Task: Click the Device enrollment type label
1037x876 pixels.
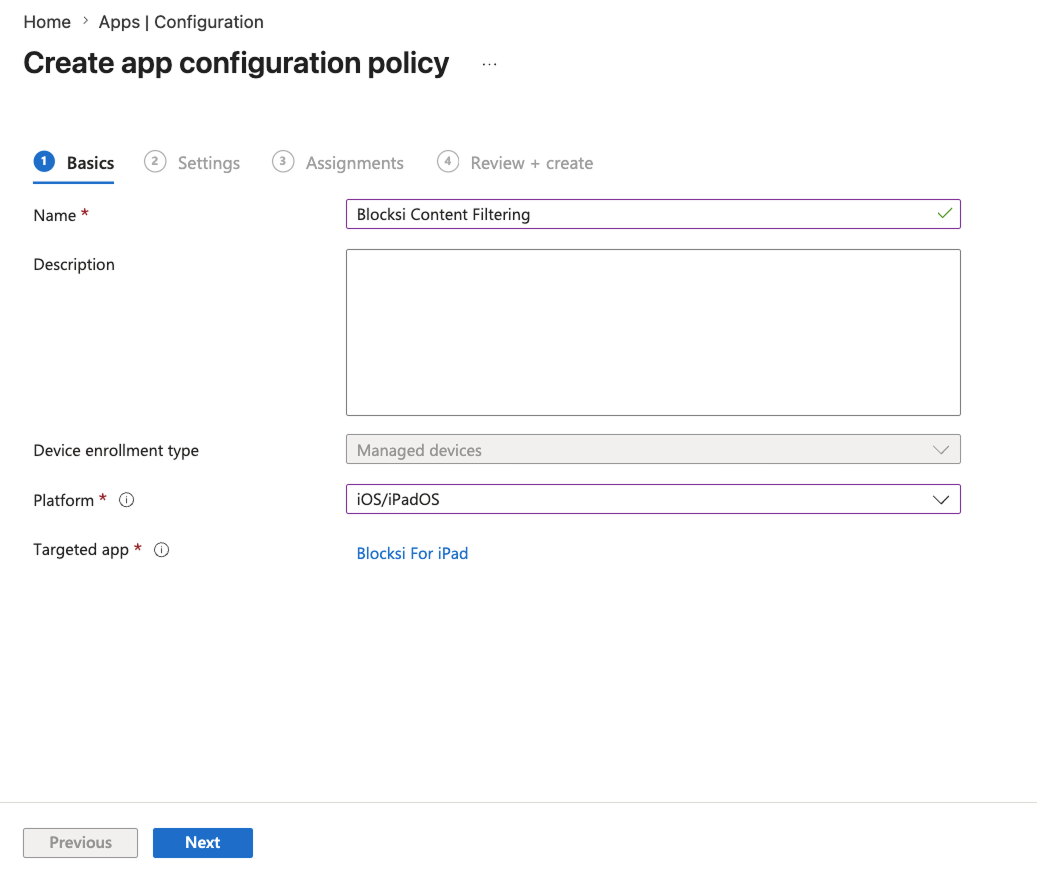Action: [116, 450]
